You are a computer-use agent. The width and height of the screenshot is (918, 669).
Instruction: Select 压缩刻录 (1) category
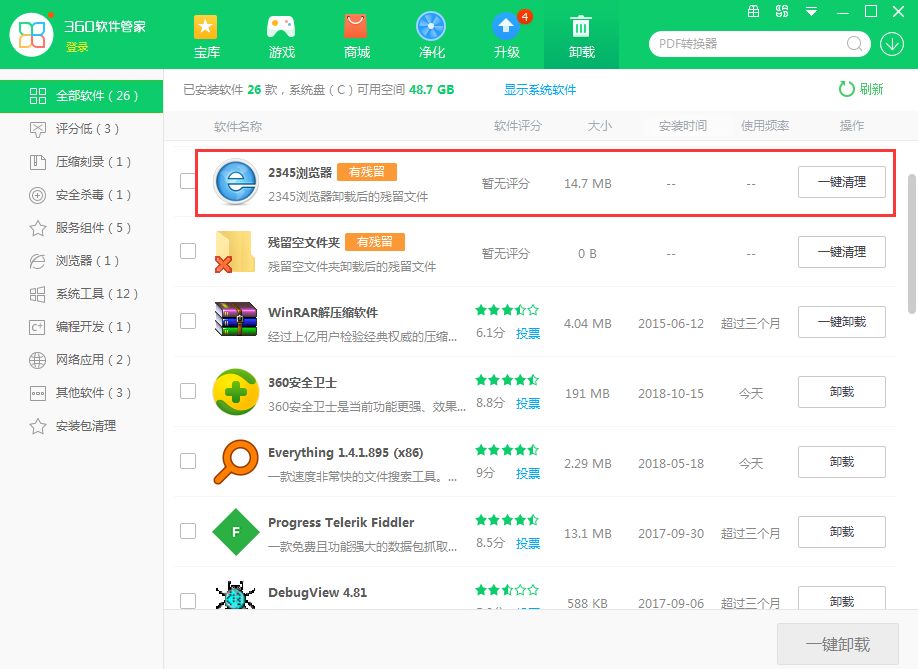point(81,162)
